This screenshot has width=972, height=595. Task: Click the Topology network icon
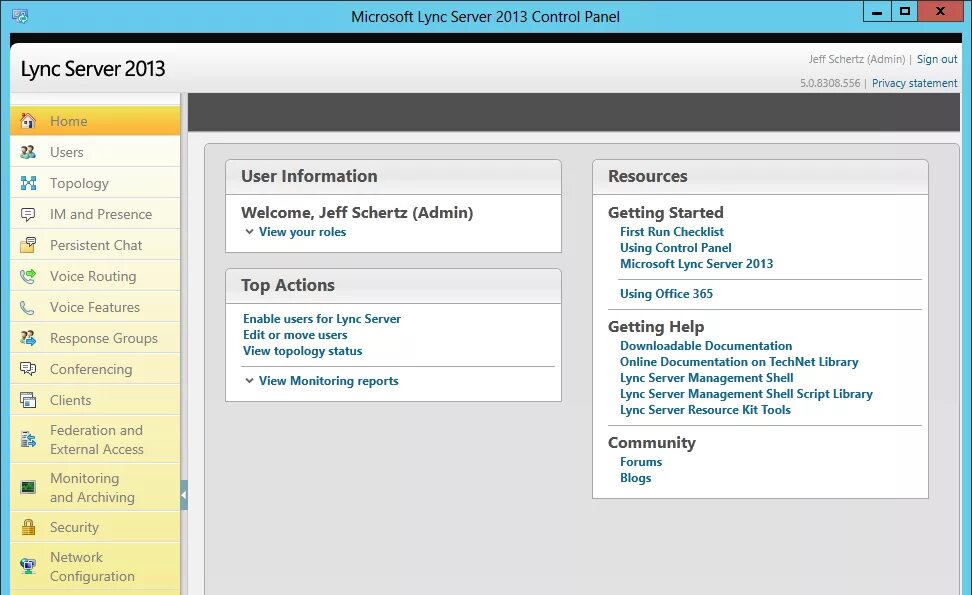tap(28, 183)
